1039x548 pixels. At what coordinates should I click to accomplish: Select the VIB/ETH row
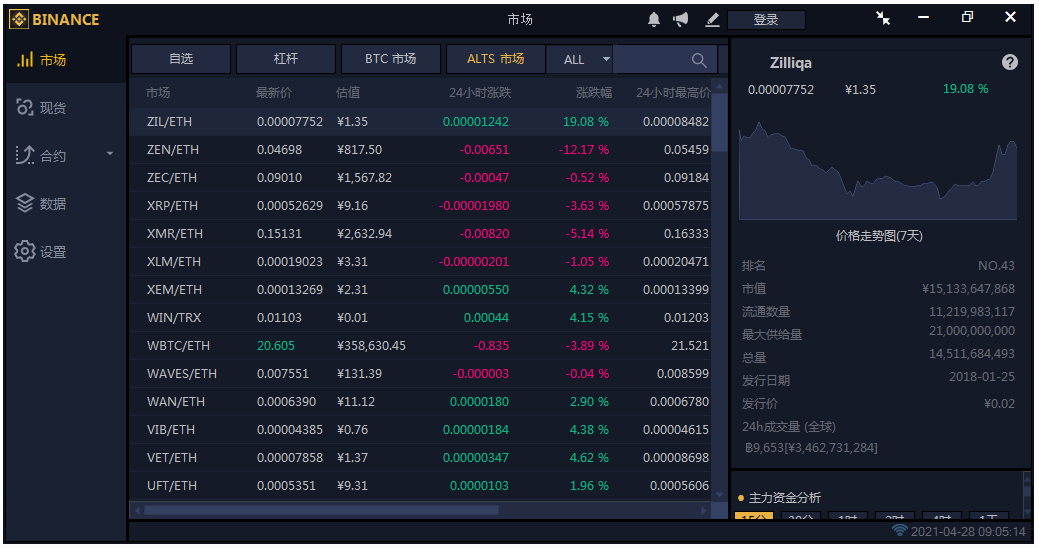coord(420,429)
